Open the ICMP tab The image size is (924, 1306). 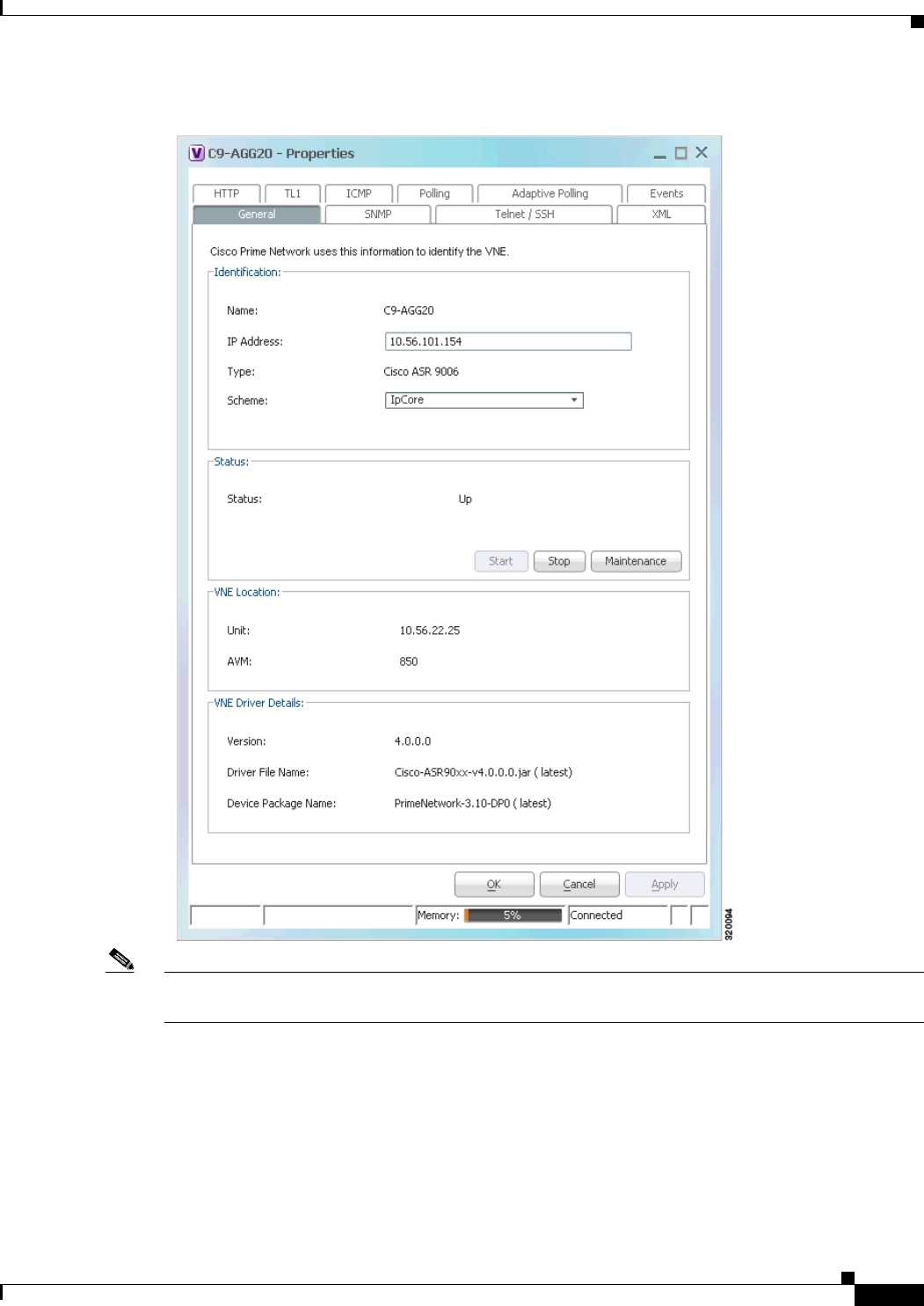[x=359, y=193]
